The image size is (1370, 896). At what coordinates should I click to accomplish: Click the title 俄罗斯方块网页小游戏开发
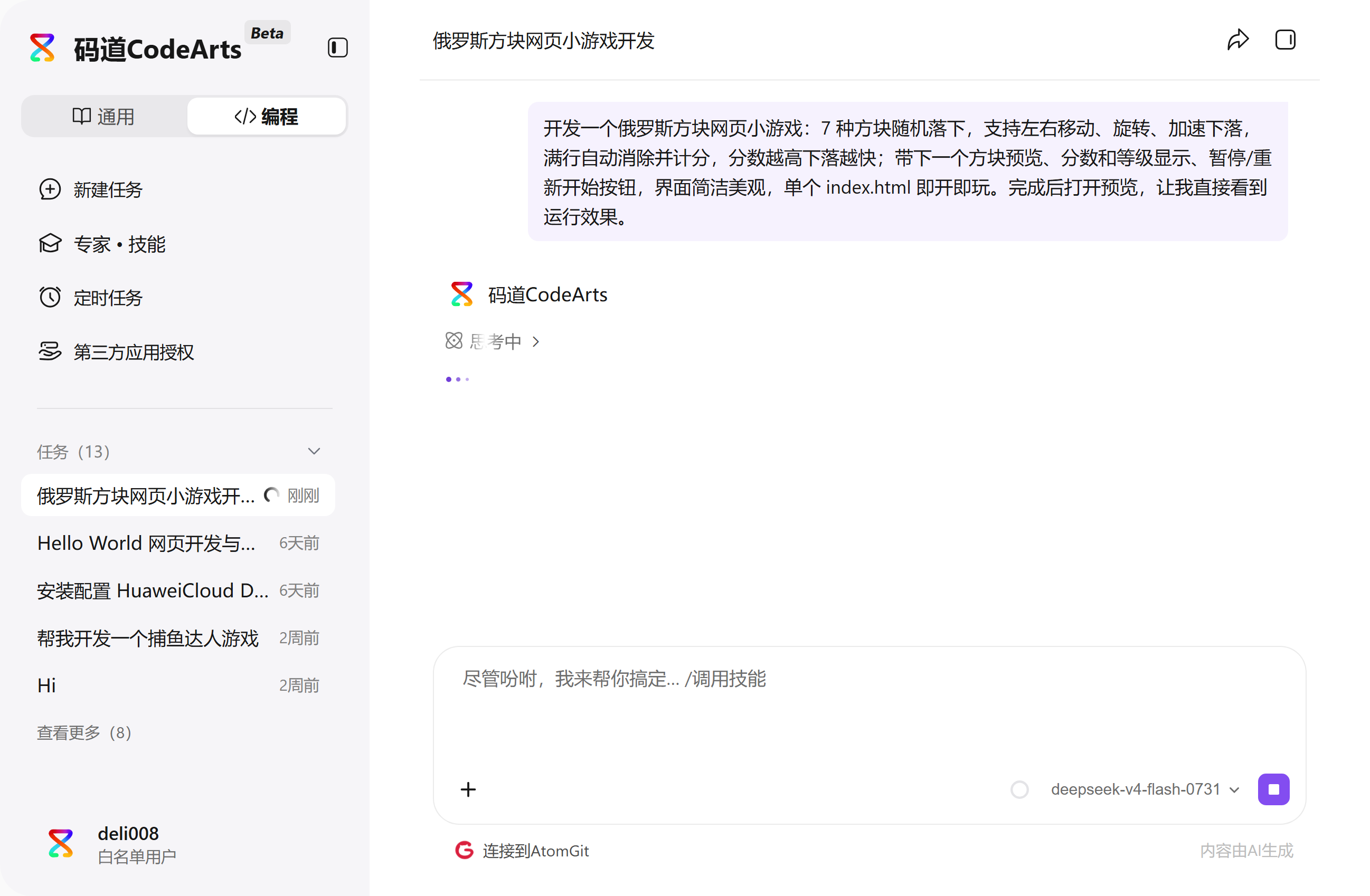[543, 40]
